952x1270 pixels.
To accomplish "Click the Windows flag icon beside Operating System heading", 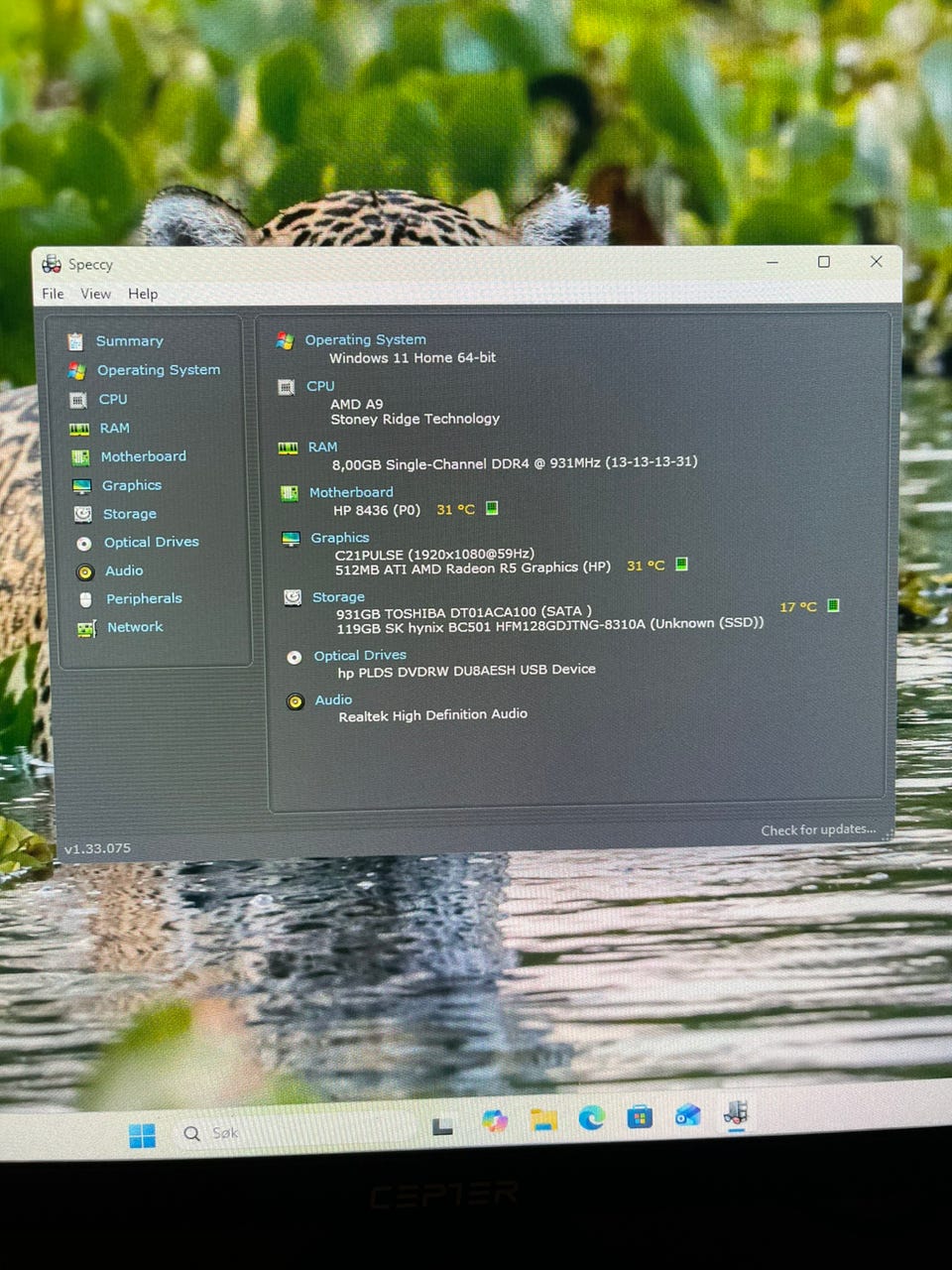I will point(285,340).
